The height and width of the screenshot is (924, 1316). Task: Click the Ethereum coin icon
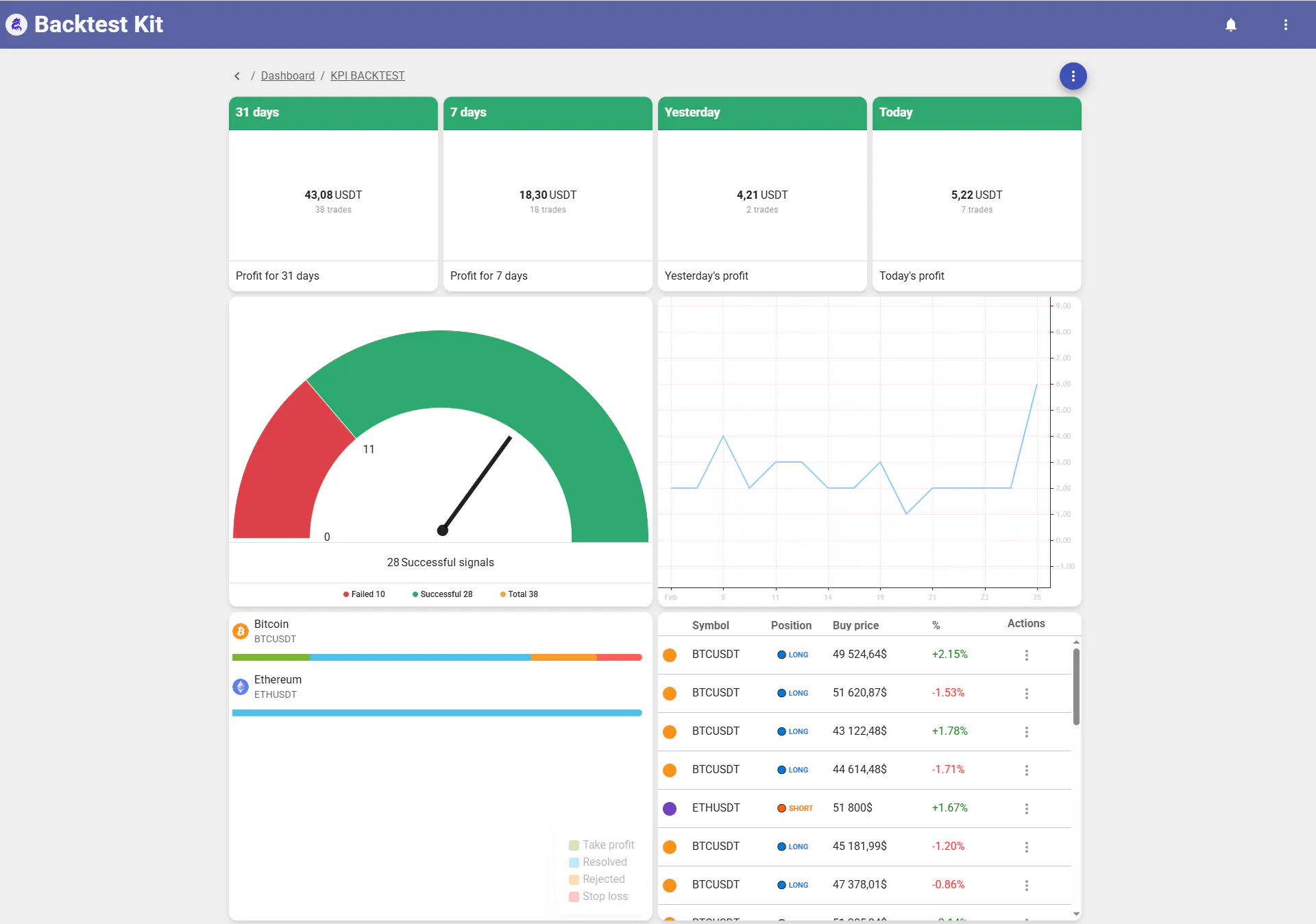coord(241,687)
